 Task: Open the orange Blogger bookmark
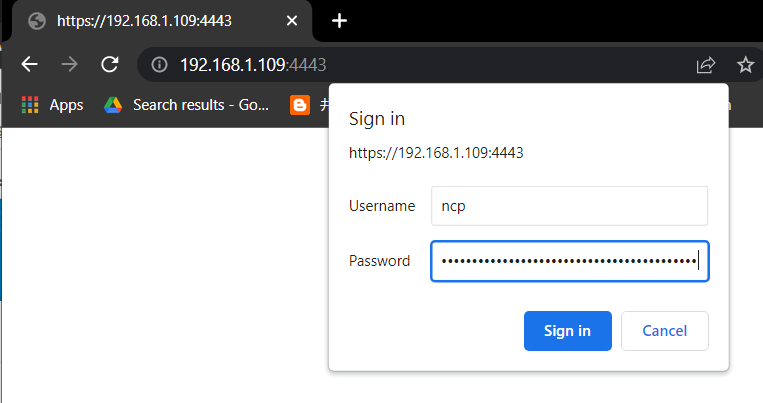[x=300, y=105]
